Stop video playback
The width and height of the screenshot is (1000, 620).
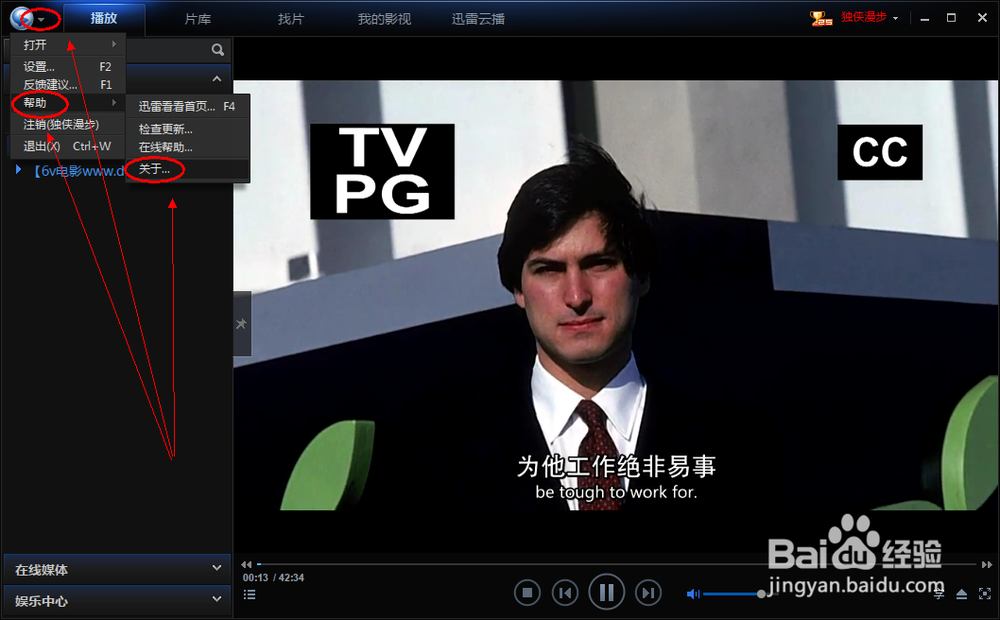pos(527,592)
